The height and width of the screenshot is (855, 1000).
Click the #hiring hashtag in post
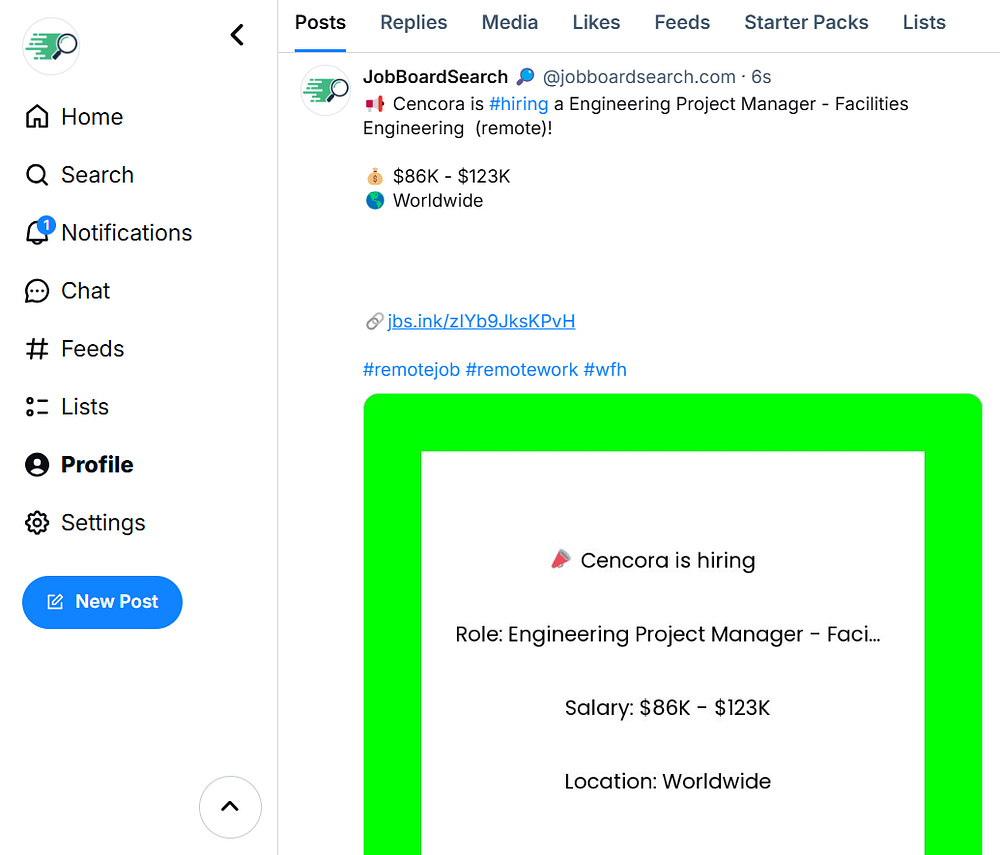[518, 104]
